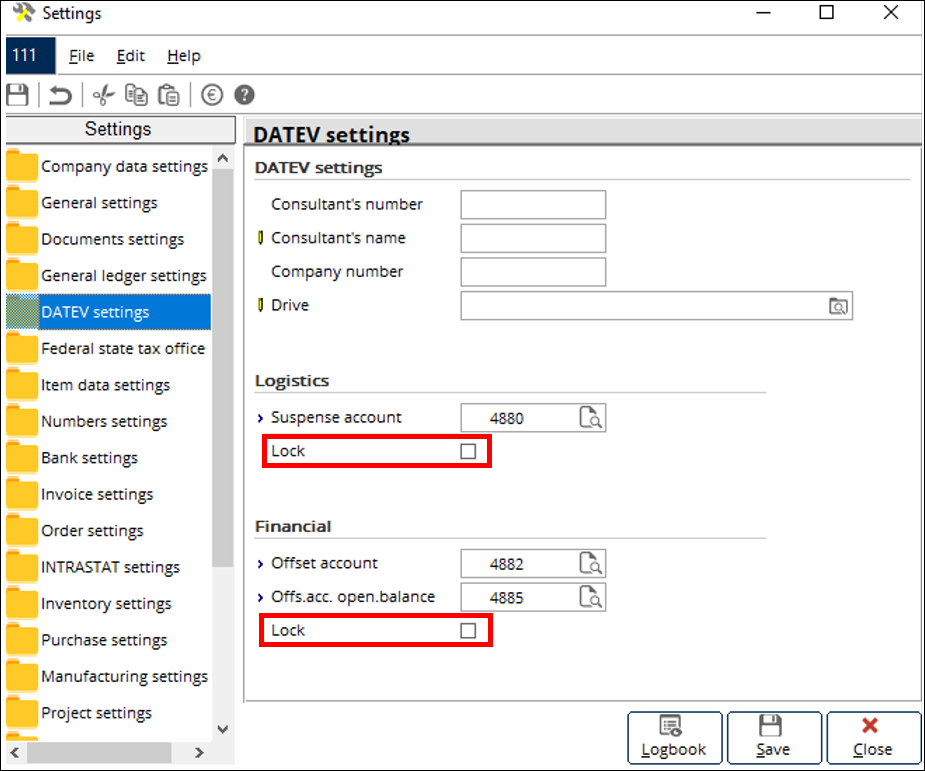This screenshot has height=771, width=925.
Task: Open Bank settings folder icon
Action: point(22,458)
